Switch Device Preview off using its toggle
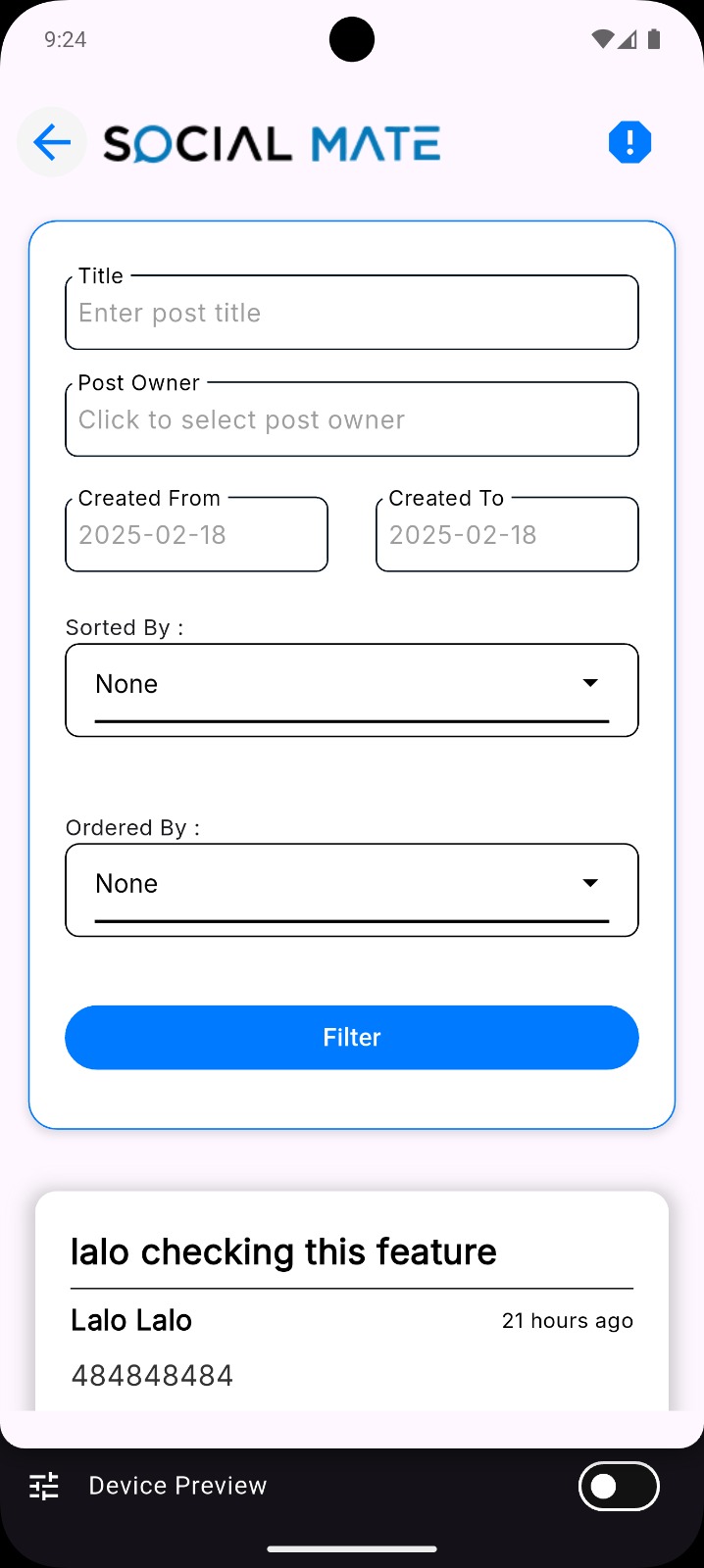This screenshot has height=1568, width=704. (x=619, y=1487)
